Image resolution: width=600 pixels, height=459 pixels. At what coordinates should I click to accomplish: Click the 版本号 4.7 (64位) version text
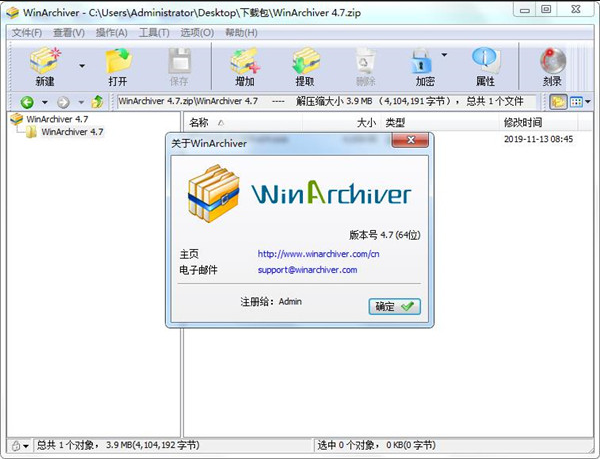385,235
